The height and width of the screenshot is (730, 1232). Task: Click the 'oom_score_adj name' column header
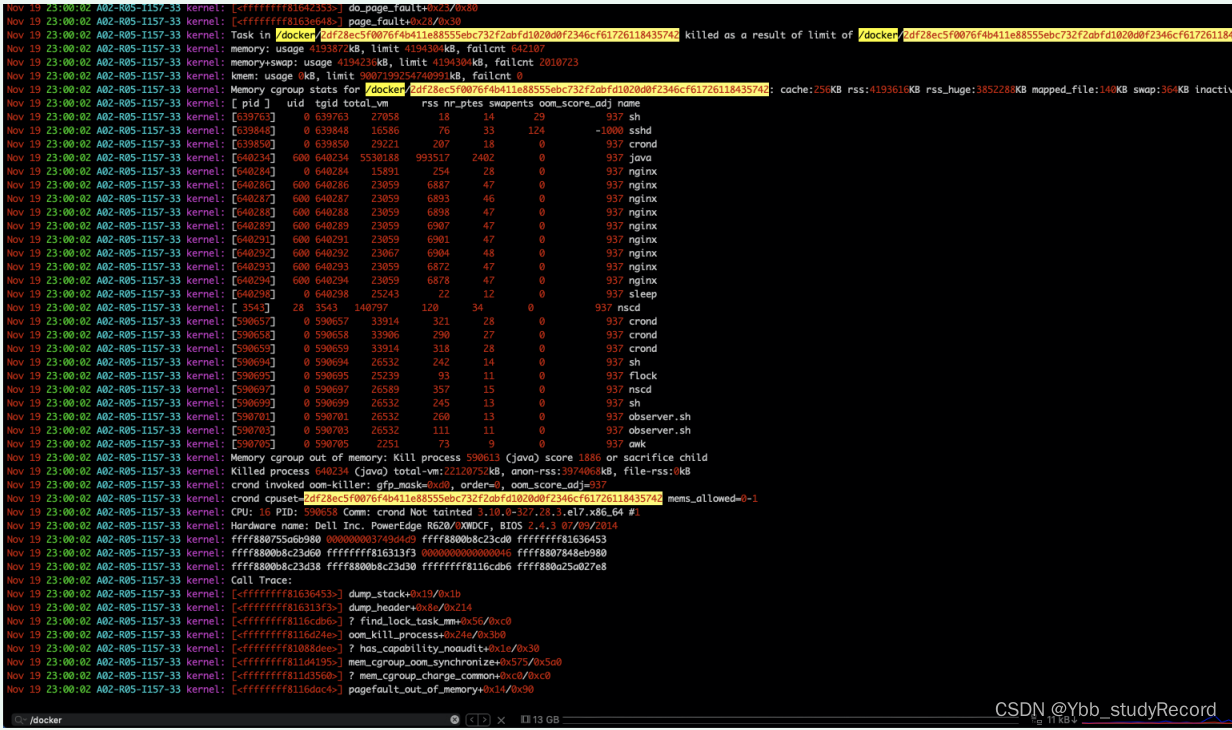click(590, 103)
